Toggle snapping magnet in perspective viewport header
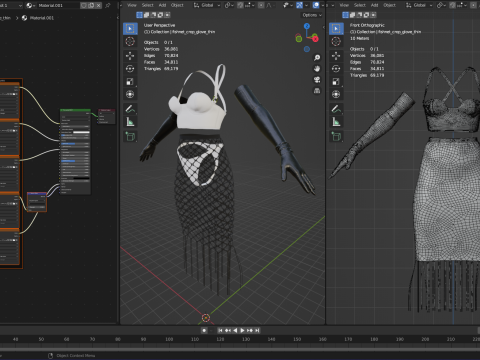480x360 pixels. (240, 5)
